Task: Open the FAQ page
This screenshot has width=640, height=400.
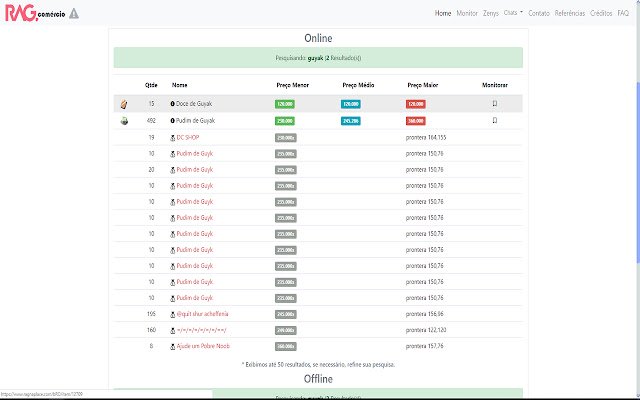Action: pyautogui.click(x=623, y=13)
